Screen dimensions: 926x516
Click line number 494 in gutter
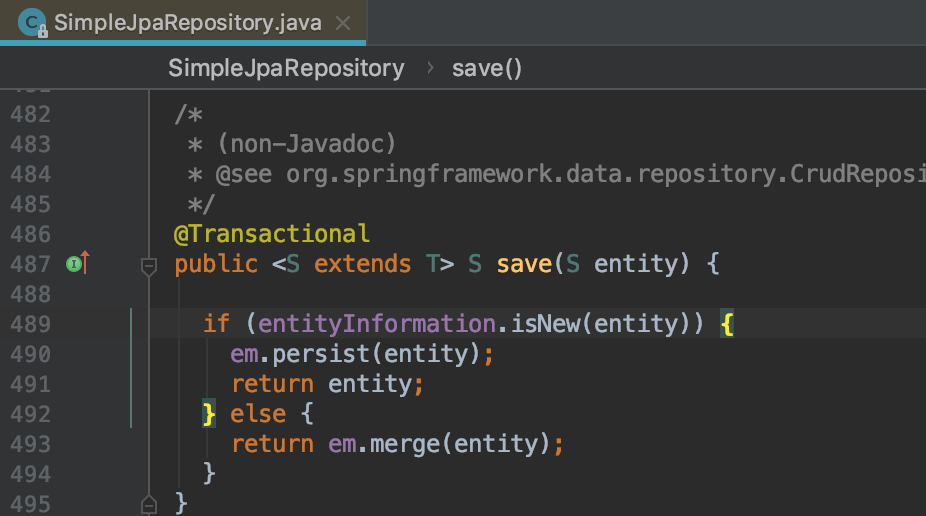(x=31, y=474)
